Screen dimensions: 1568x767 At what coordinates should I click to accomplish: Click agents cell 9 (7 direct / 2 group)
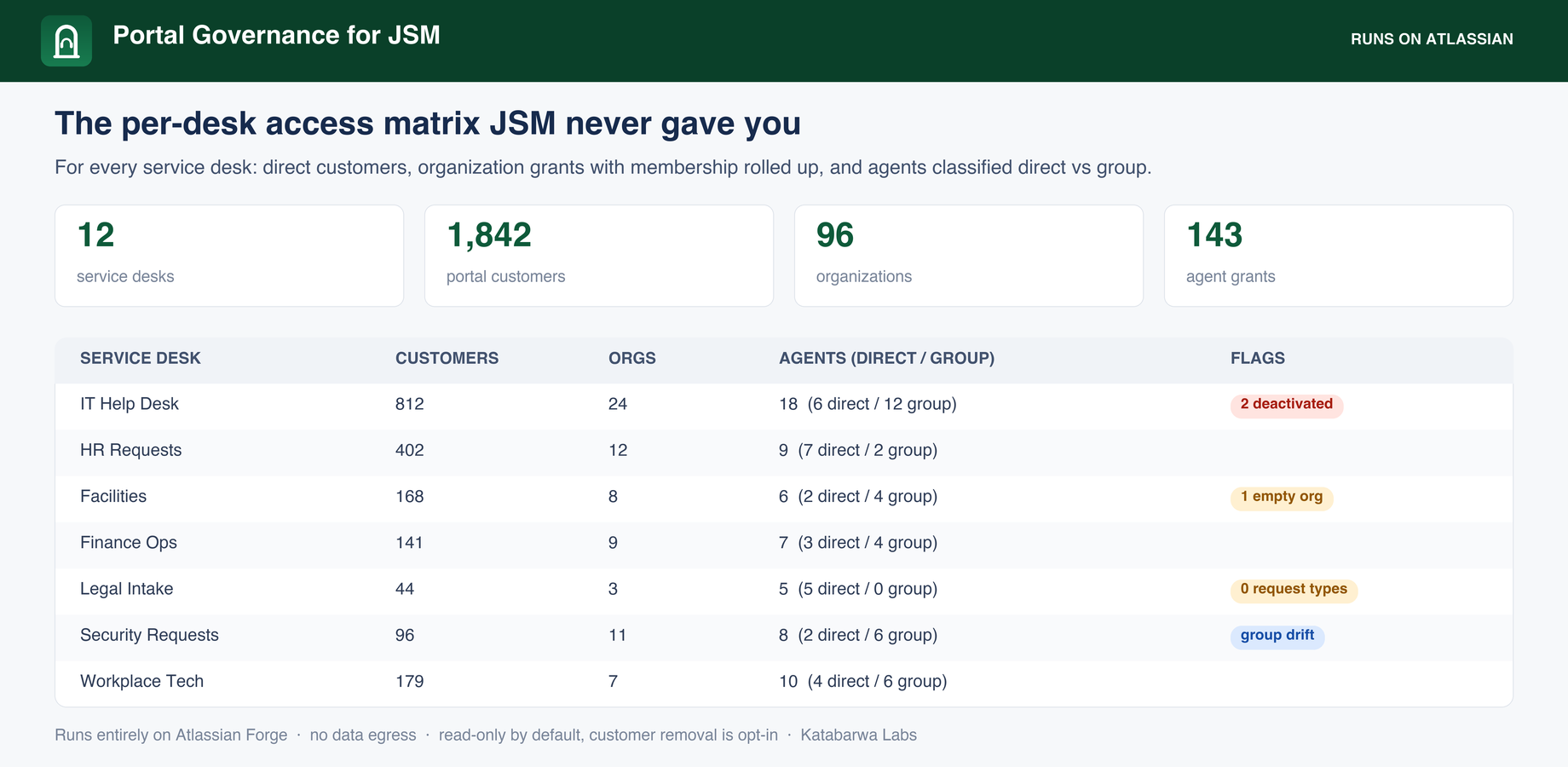click(858, 450)
